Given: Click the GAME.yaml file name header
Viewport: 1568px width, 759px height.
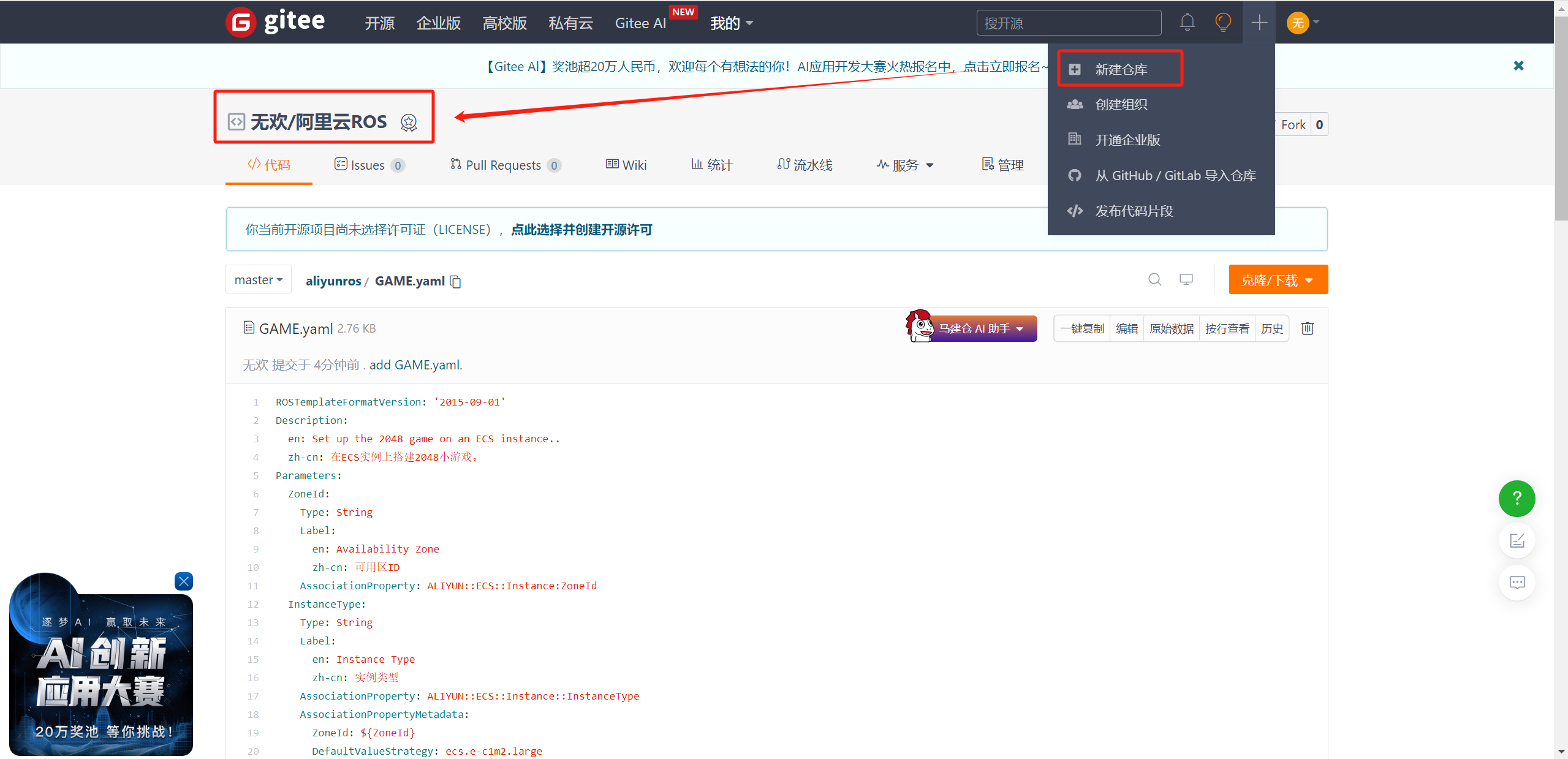Looking at the screenshot, I should [x=296, y=329].
